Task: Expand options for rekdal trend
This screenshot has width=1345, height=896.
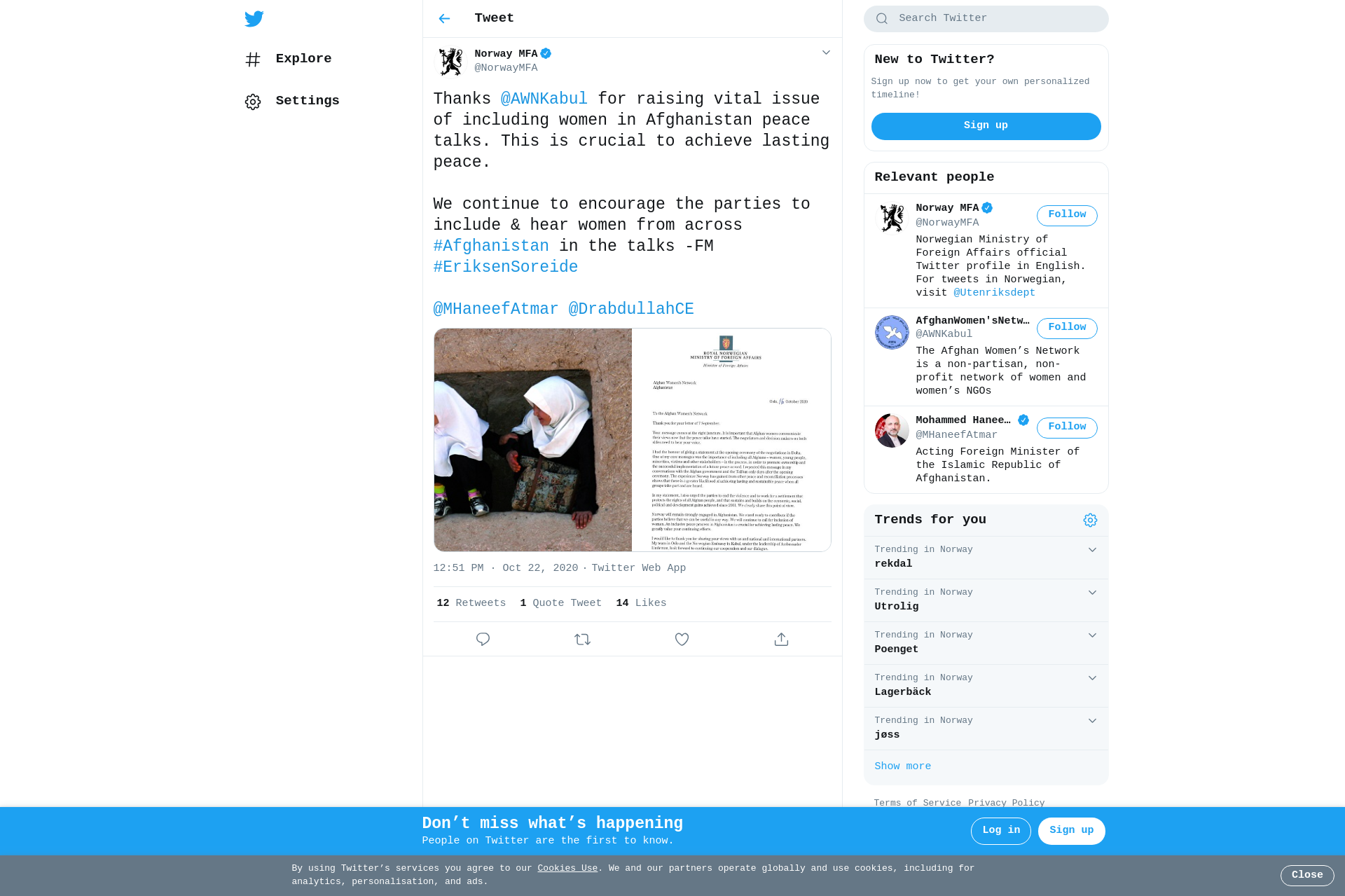Action: pyautogui.click(x=1092, y=550)
